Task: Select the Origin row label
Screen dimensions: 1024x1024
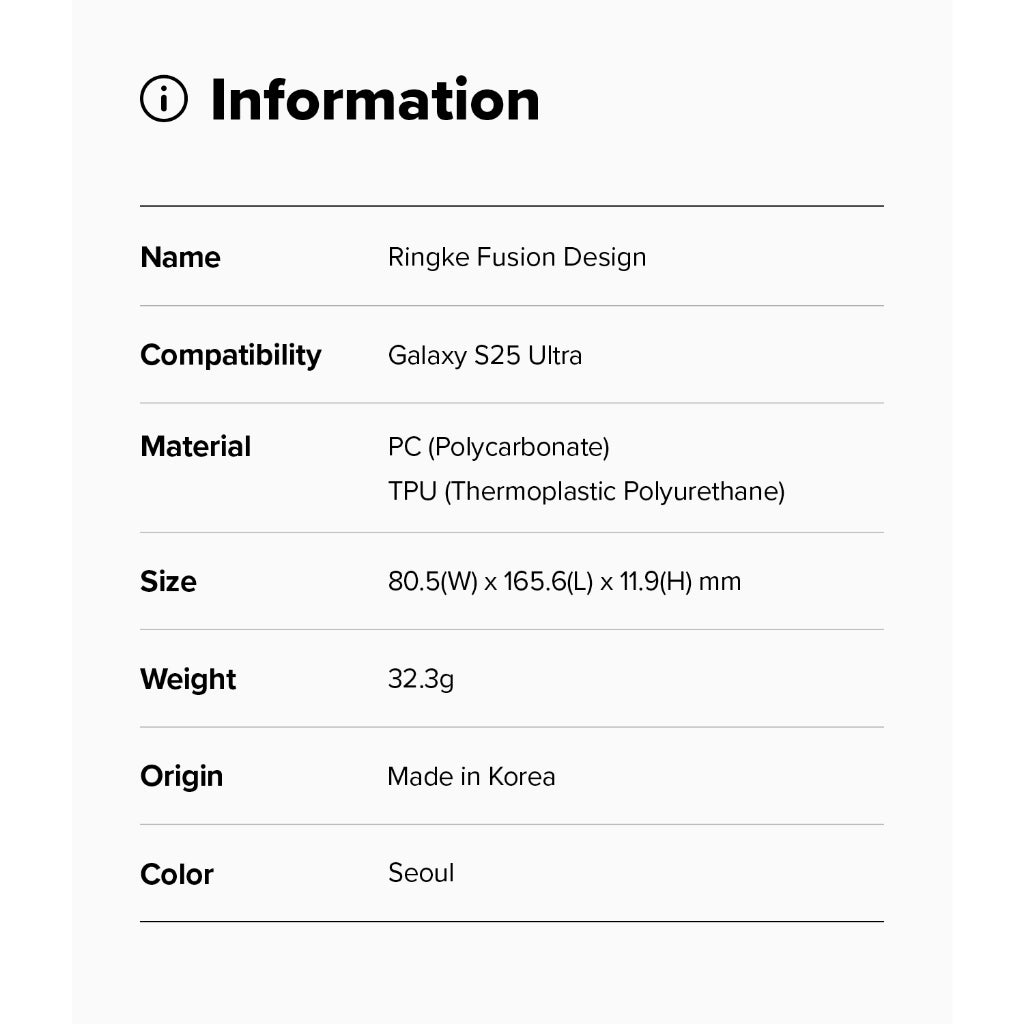Action: pos(181,776)
